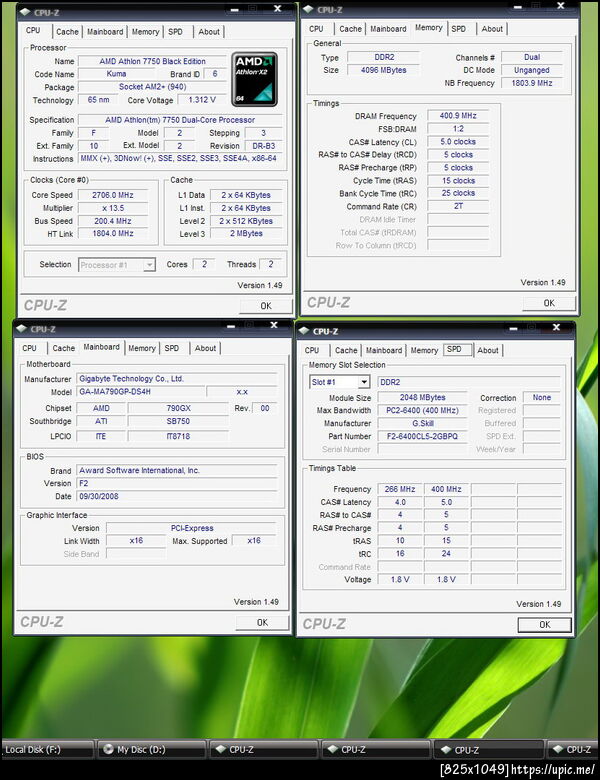Click CPU-Z title icon in SPD window
This screenshot has height=780, width=600.
point(304,330)
